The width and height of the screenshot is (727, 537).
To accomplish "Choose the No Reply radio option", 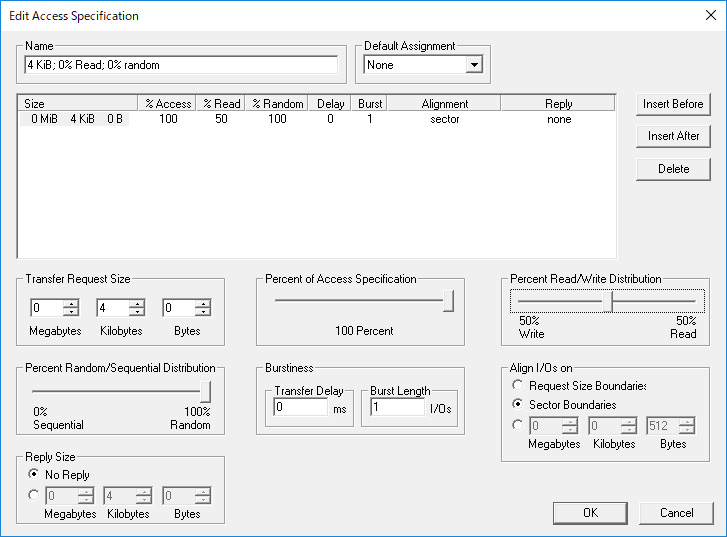I will [x=33, y=474].
